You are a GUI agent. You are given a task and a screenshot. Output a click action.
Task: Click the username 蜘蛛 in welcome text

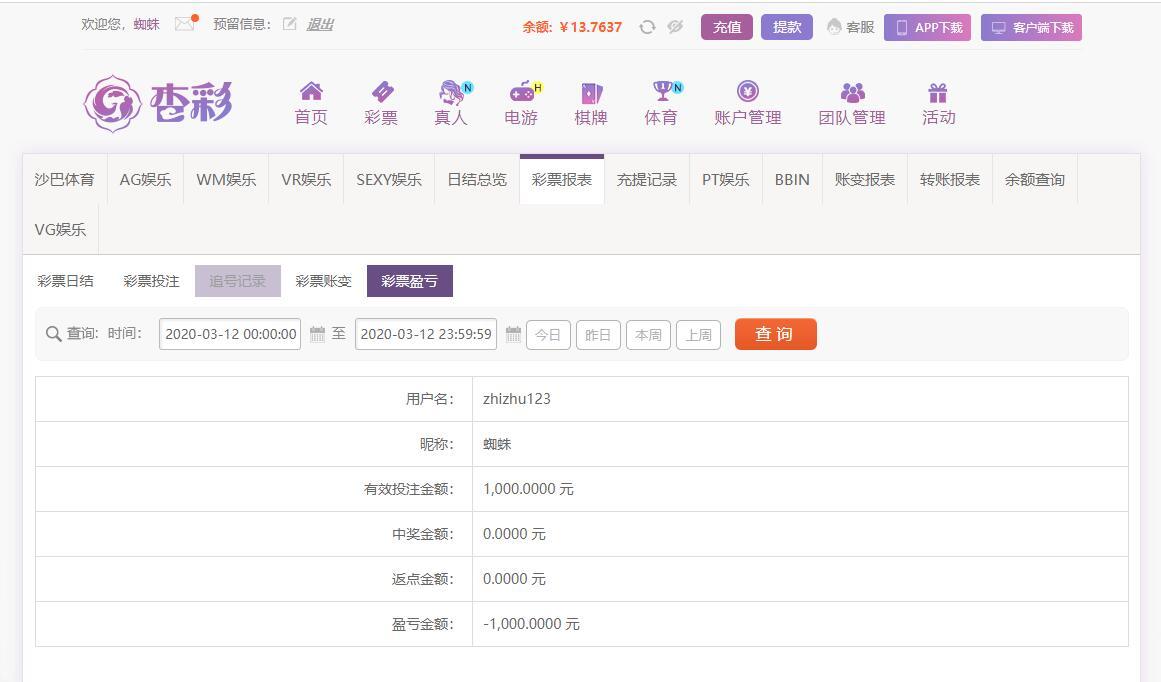coord(147,24)
